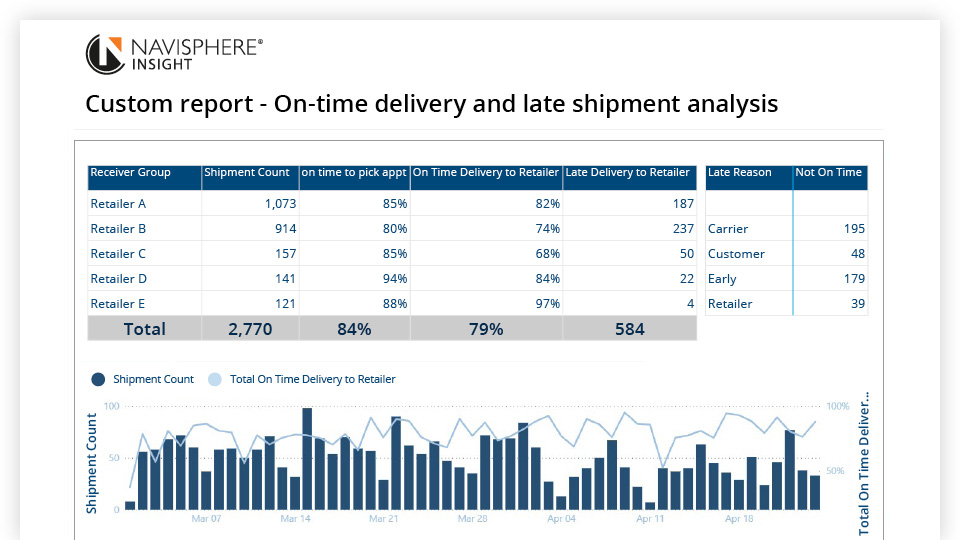Click the on time to pick appt header
The width and height of the screenshot is (960, 540).
[x=354, y=173]
